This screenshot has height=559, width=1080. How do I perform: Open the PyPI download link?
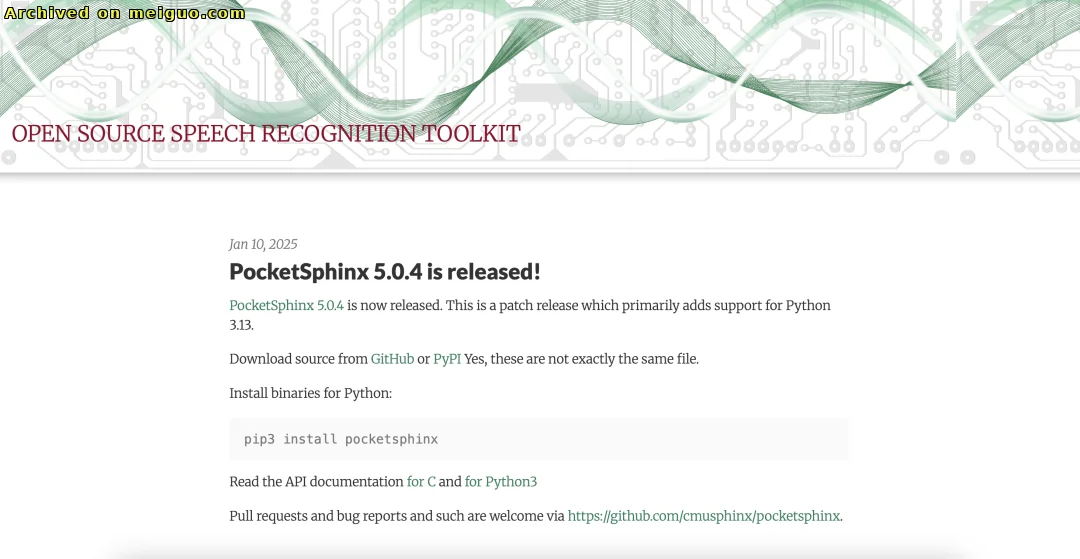[x=447, y=359]
